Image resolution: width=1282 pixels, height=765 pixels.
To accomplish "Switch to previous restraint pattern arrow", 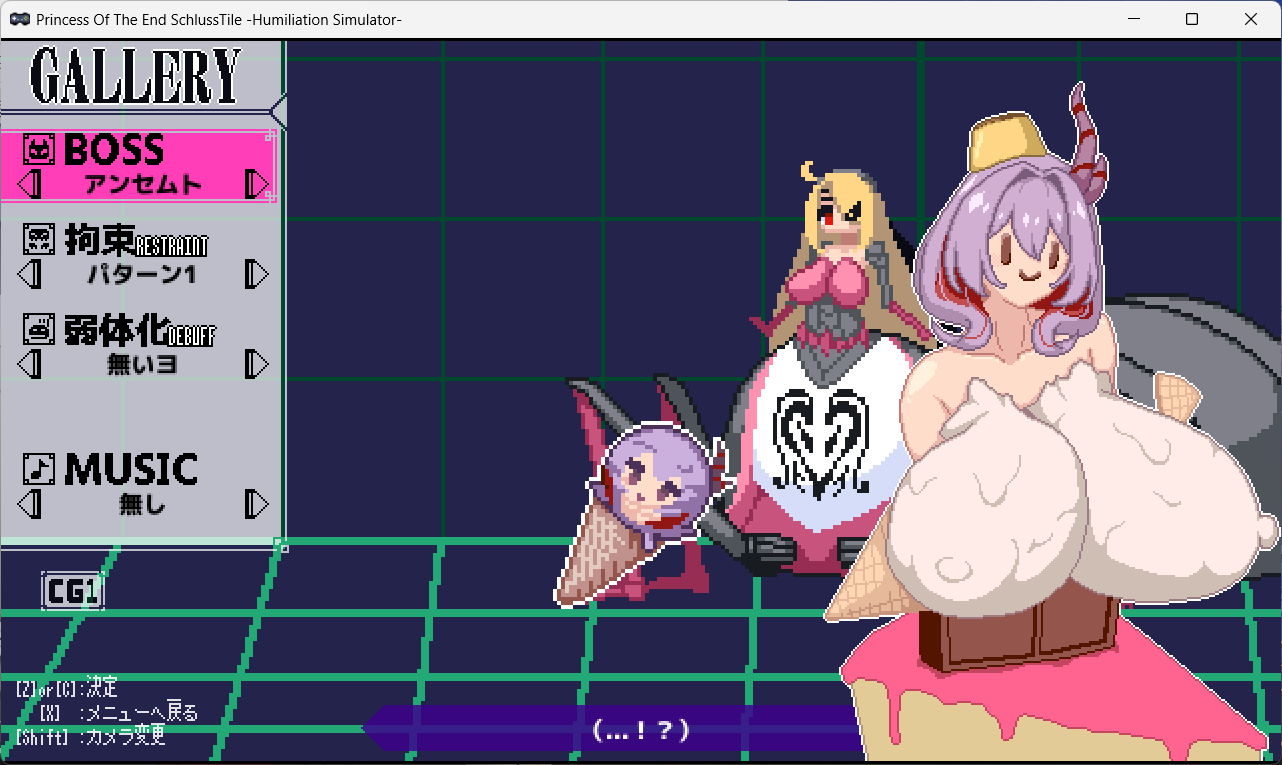I will click(30, 274).
